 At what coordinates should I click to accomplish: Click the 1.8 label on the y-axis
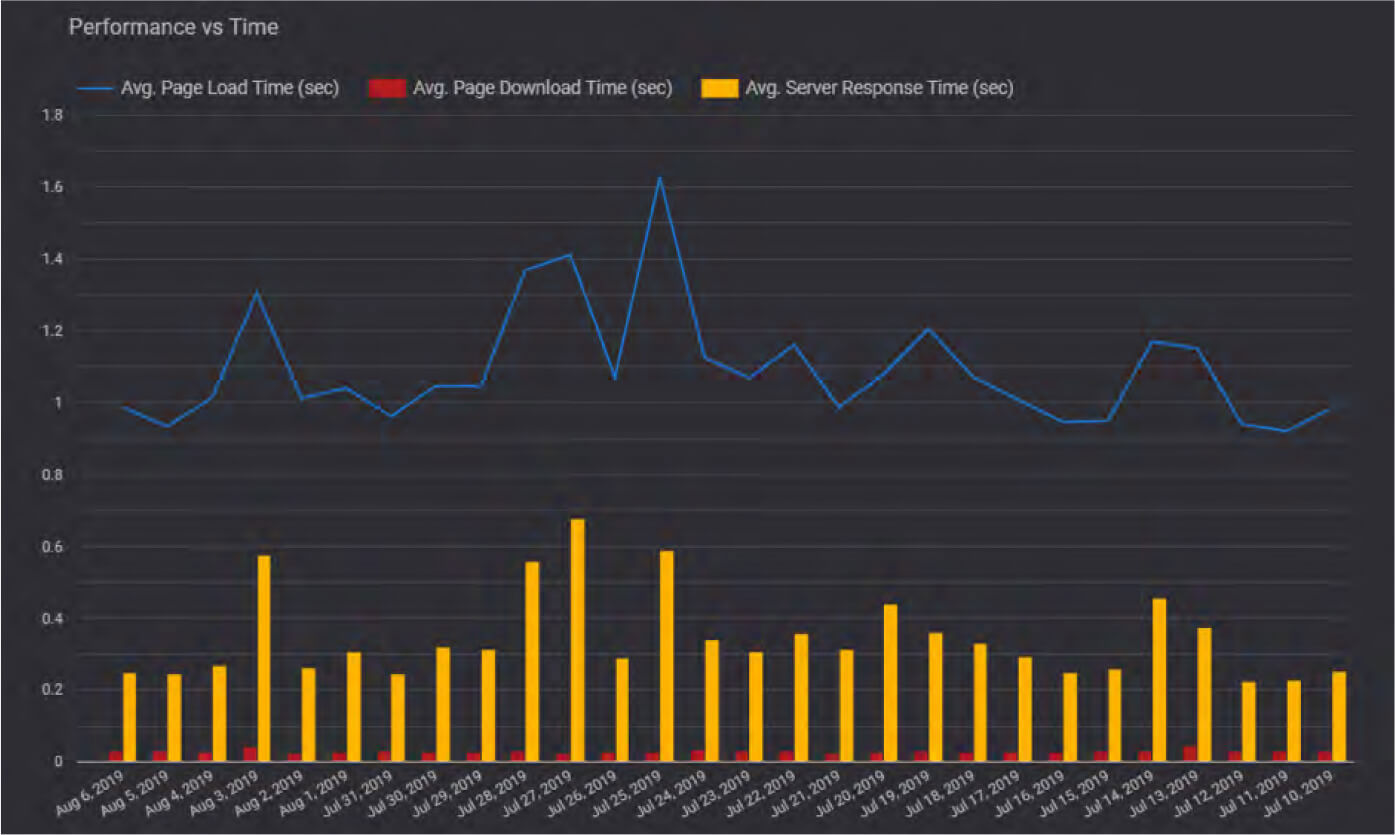[52, 116]
